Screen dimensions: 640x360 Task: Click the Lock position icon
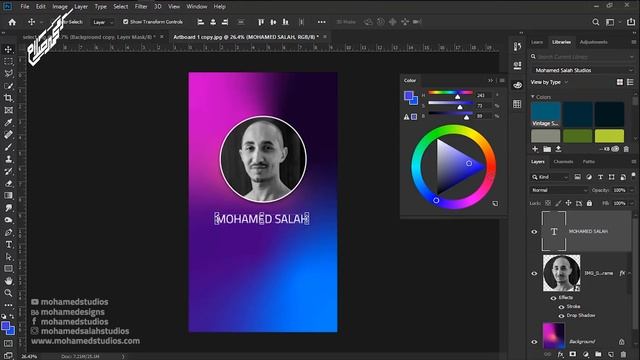[568, 203]
